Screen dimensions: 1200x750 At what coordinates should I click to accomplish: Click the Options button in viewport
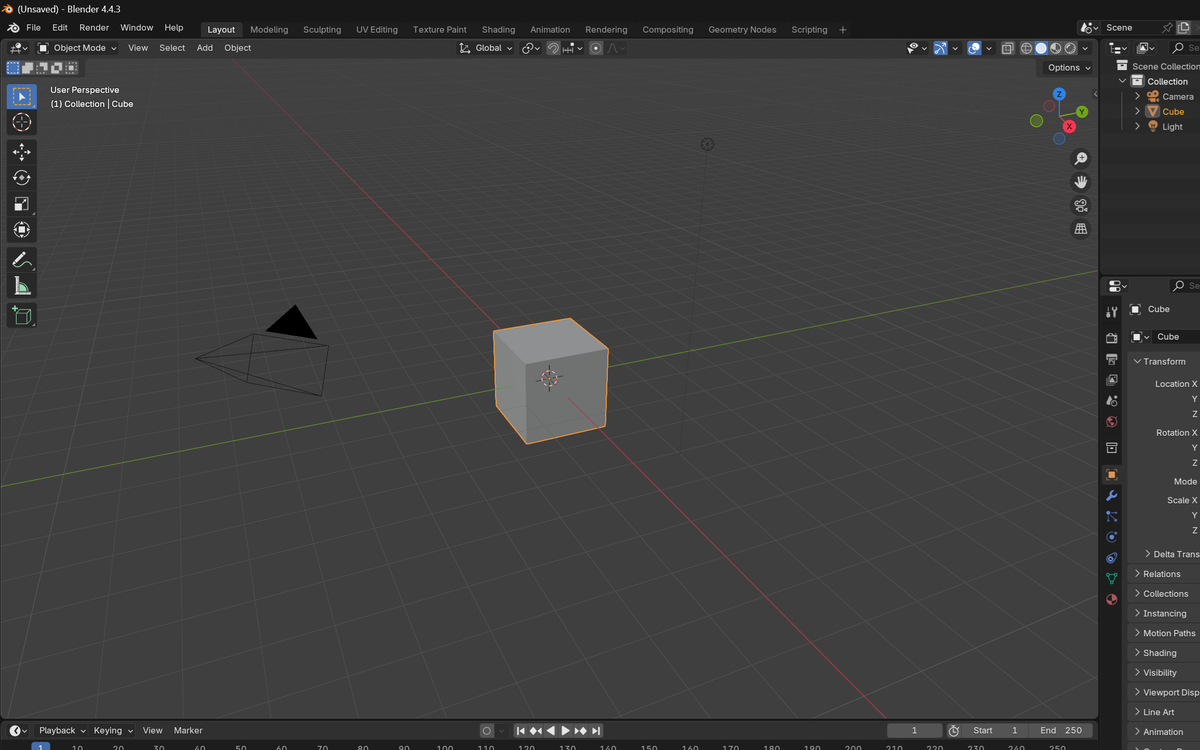pyautogui.click(x=1068, y=68)
